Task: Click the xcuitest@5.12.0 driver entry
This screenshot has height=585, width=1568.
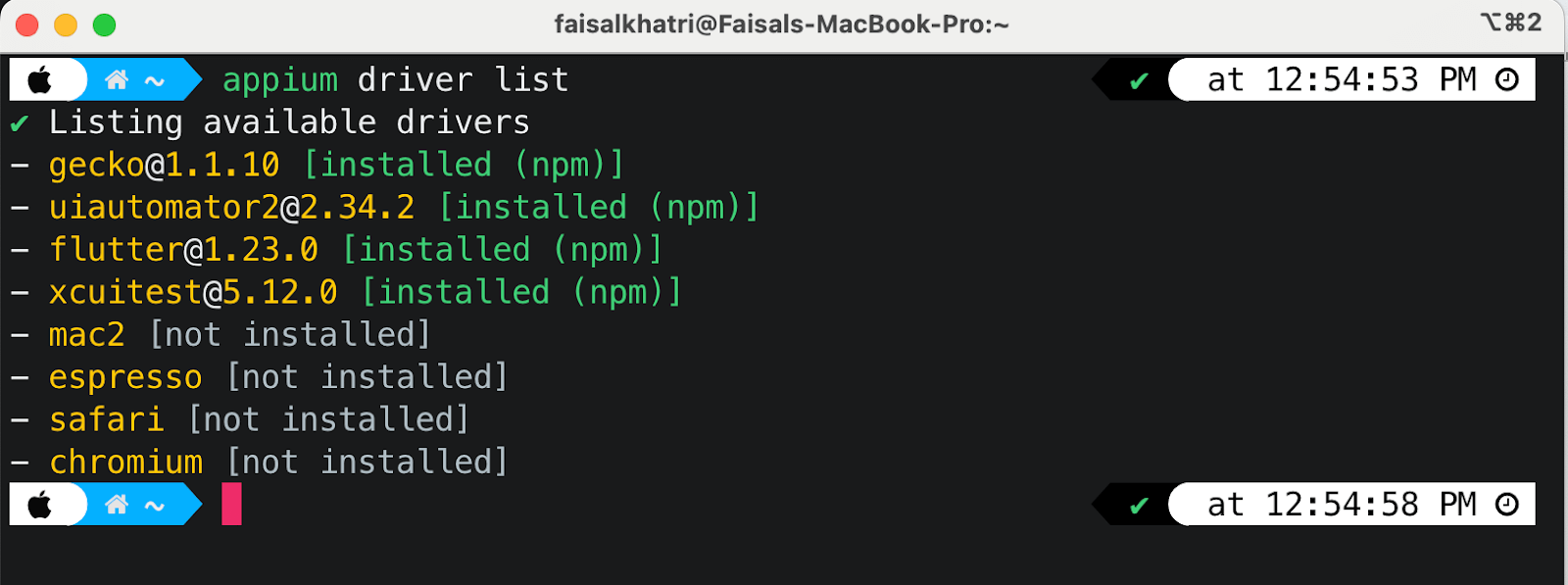Action: pyautogui.click(x=191, y=291)
